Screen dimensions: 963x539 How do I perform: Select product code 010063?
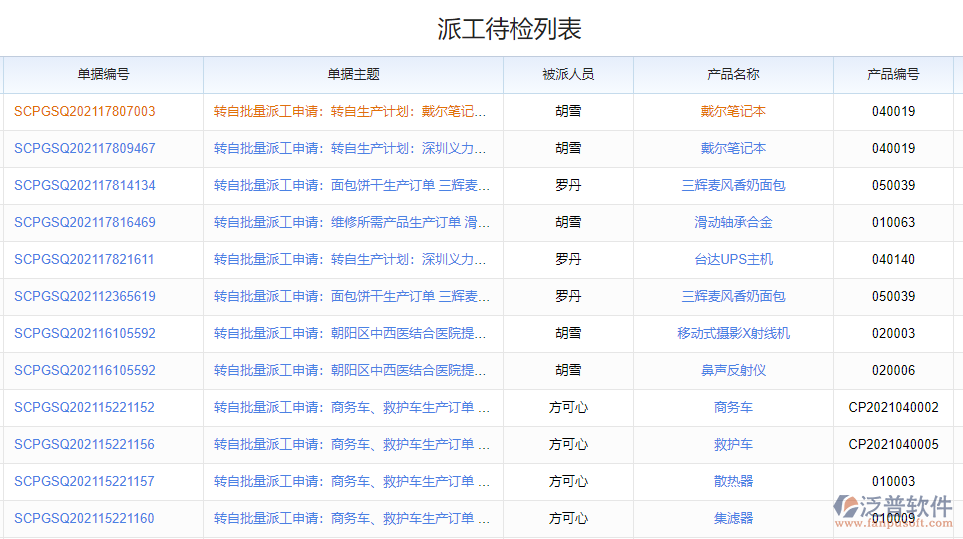[x=893, y=222]
